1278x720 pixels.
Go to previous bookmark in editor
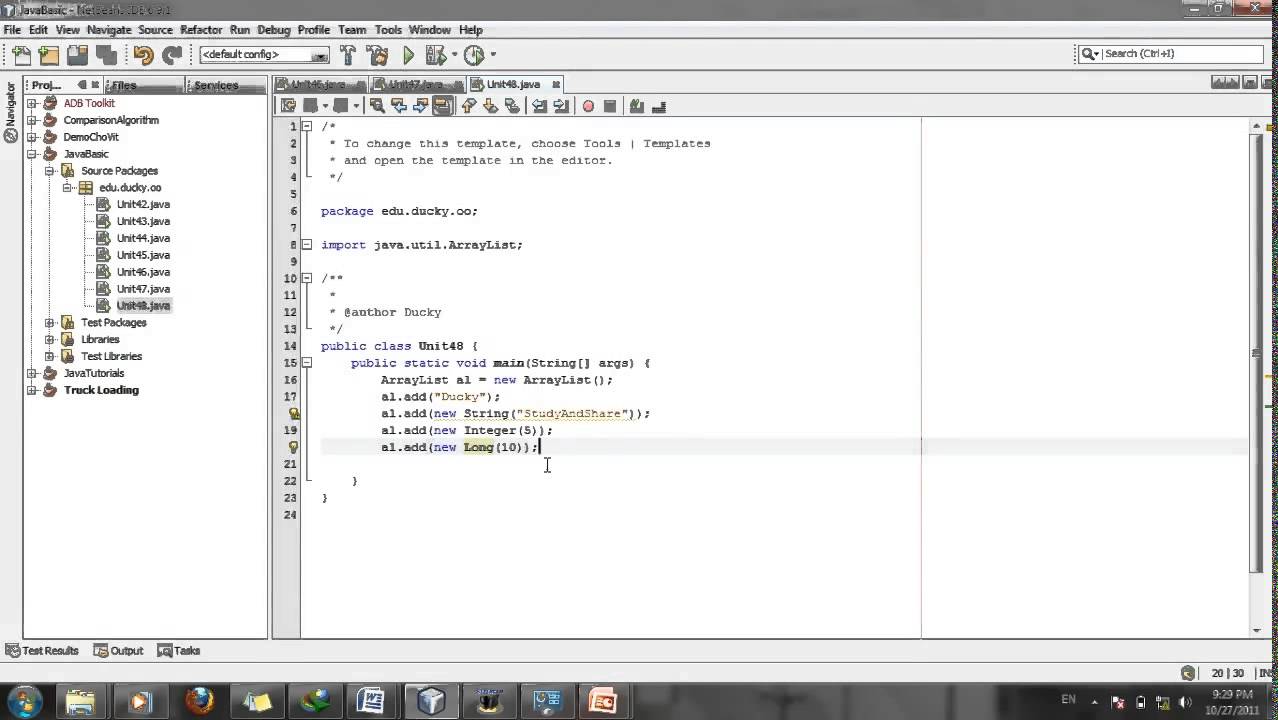(x=468, y=106)
